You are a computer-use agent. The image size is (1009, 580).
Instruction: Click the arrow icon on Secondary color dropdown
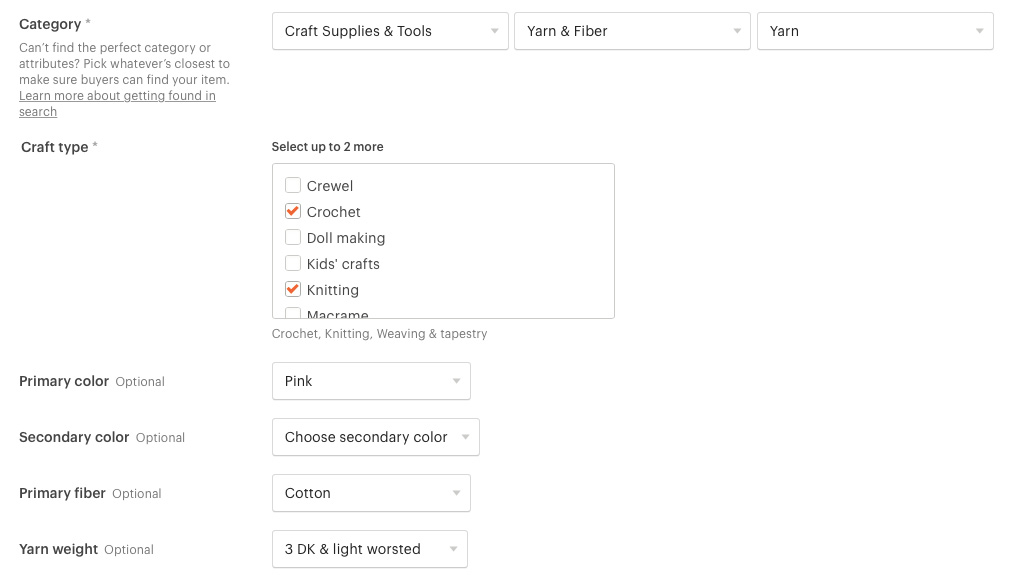465,437
